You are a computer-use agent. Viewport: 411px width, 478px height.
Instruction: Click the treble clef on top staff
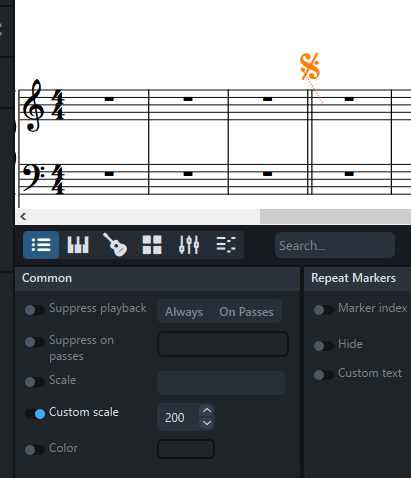(x=33, y=106)
